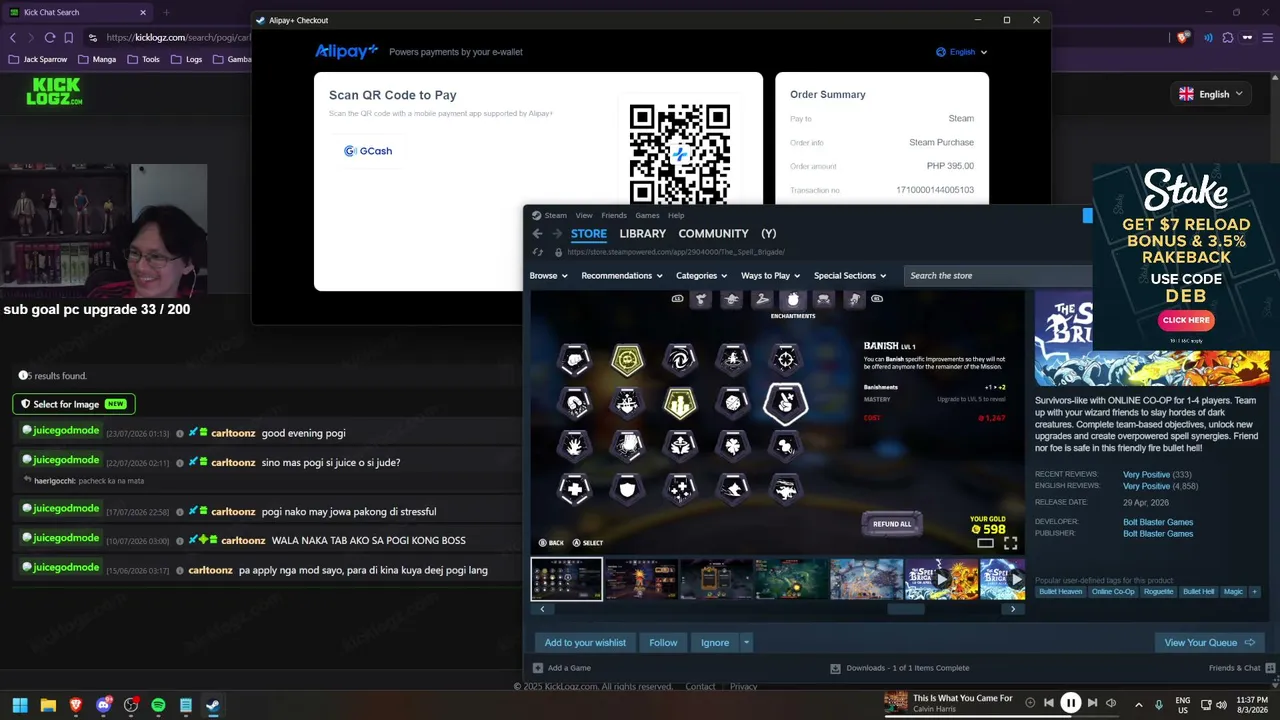1280x720 pixels.
Task: Go back in the Brave browser
Action: [13, 37]
